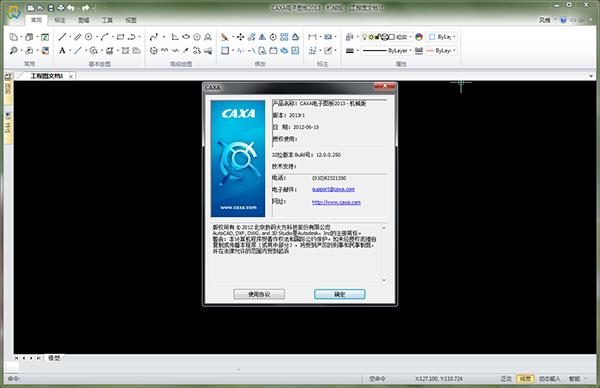Switch to the 标注 ribbon tab
The image size is (600, 388).
(x=60, y=20)
